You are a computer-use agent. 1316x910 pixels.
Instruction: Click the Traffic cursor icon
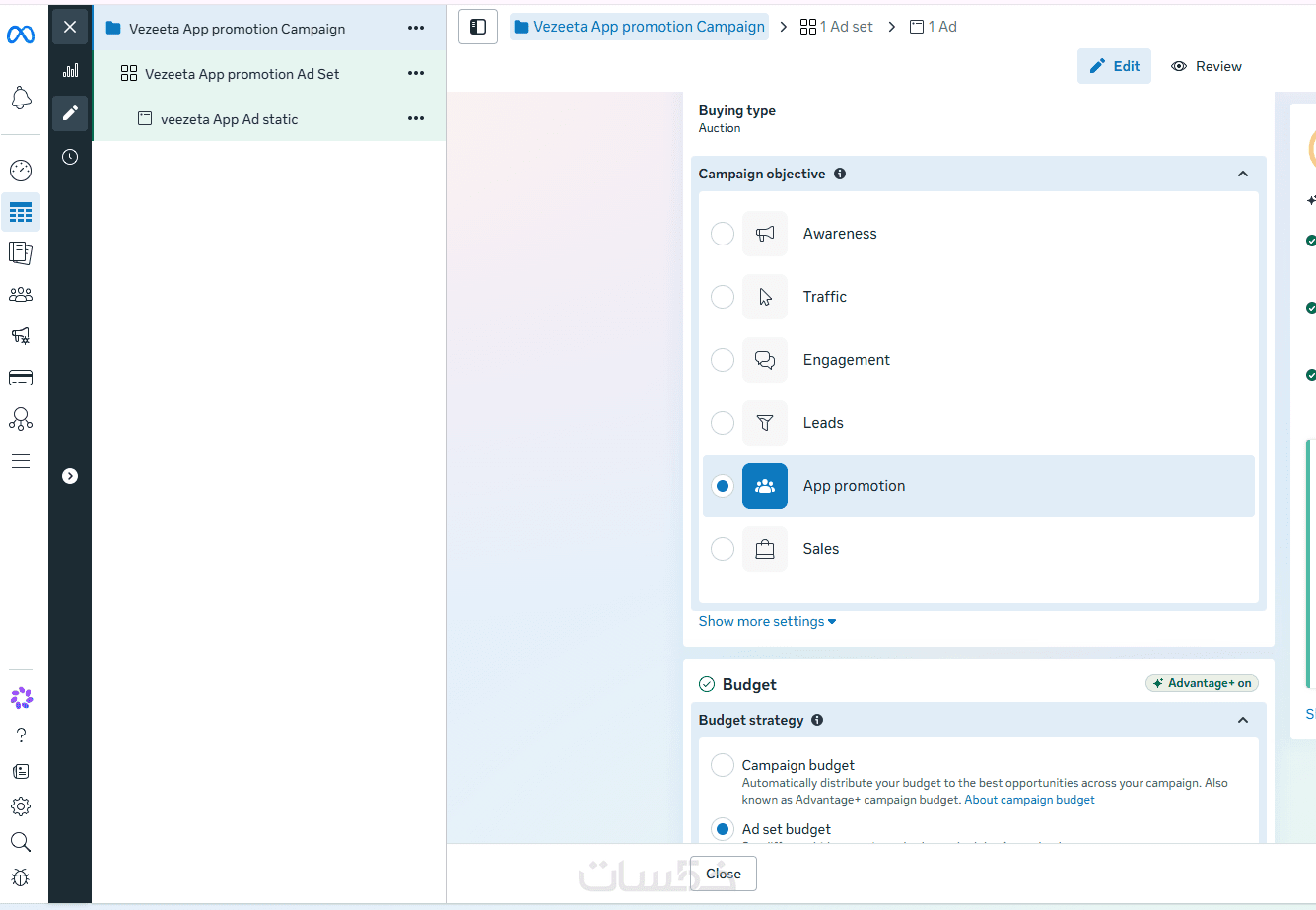[765, 297]
